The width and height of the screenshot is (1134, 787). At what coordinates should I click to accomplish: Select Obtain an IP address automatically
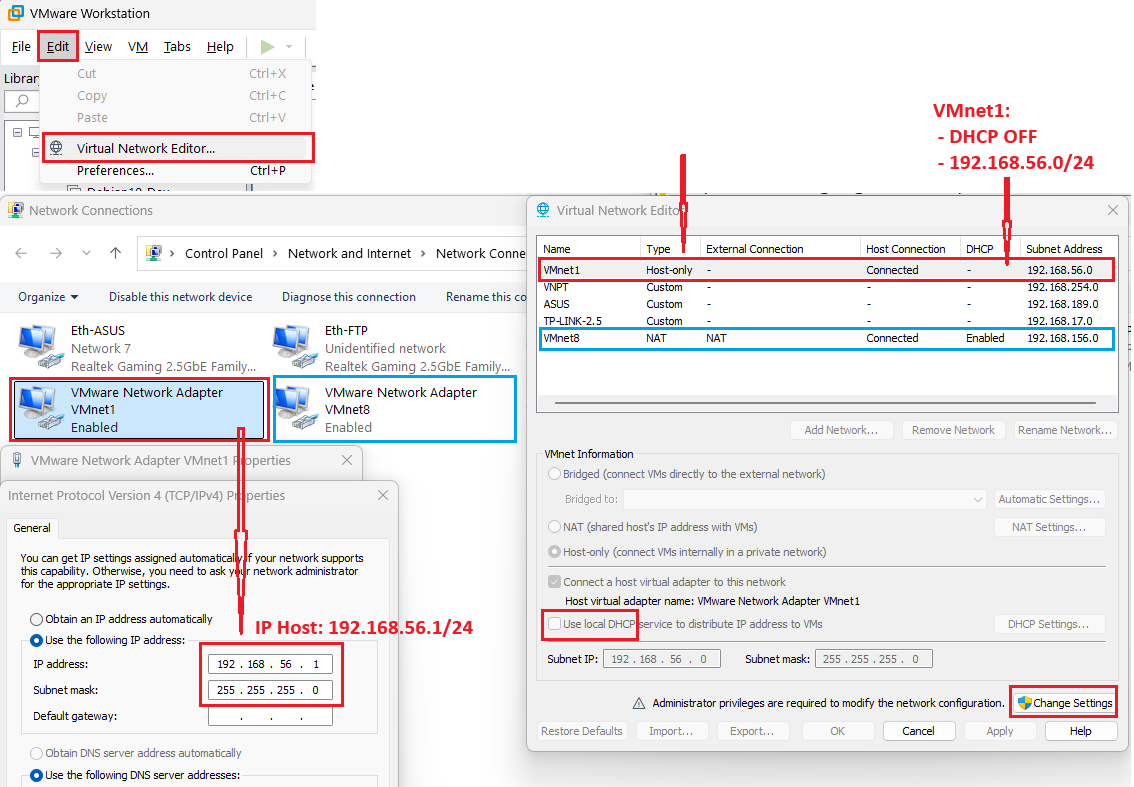click(36, 619)
